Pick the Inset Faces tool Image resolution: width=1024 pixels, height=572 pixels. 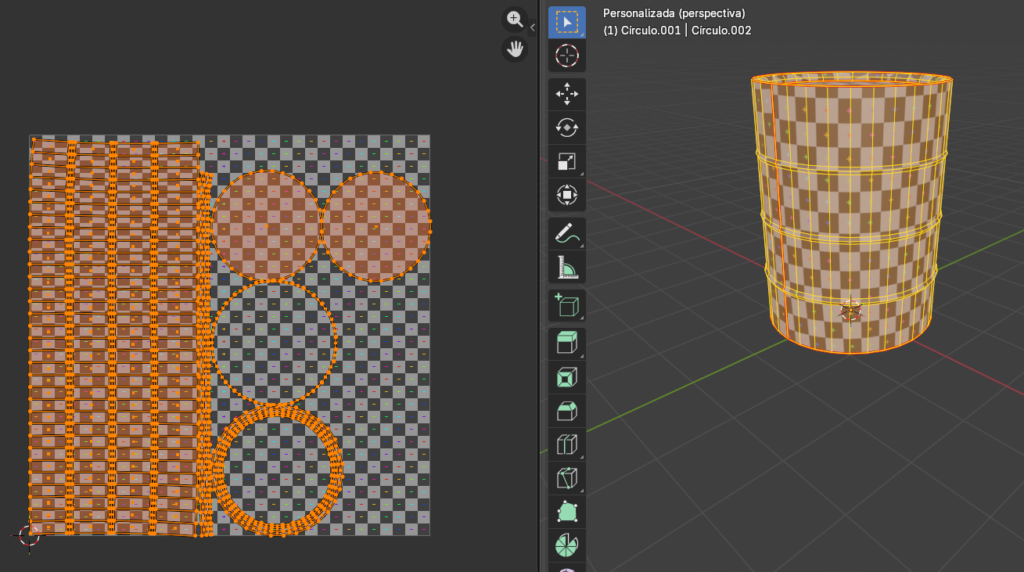567,378
